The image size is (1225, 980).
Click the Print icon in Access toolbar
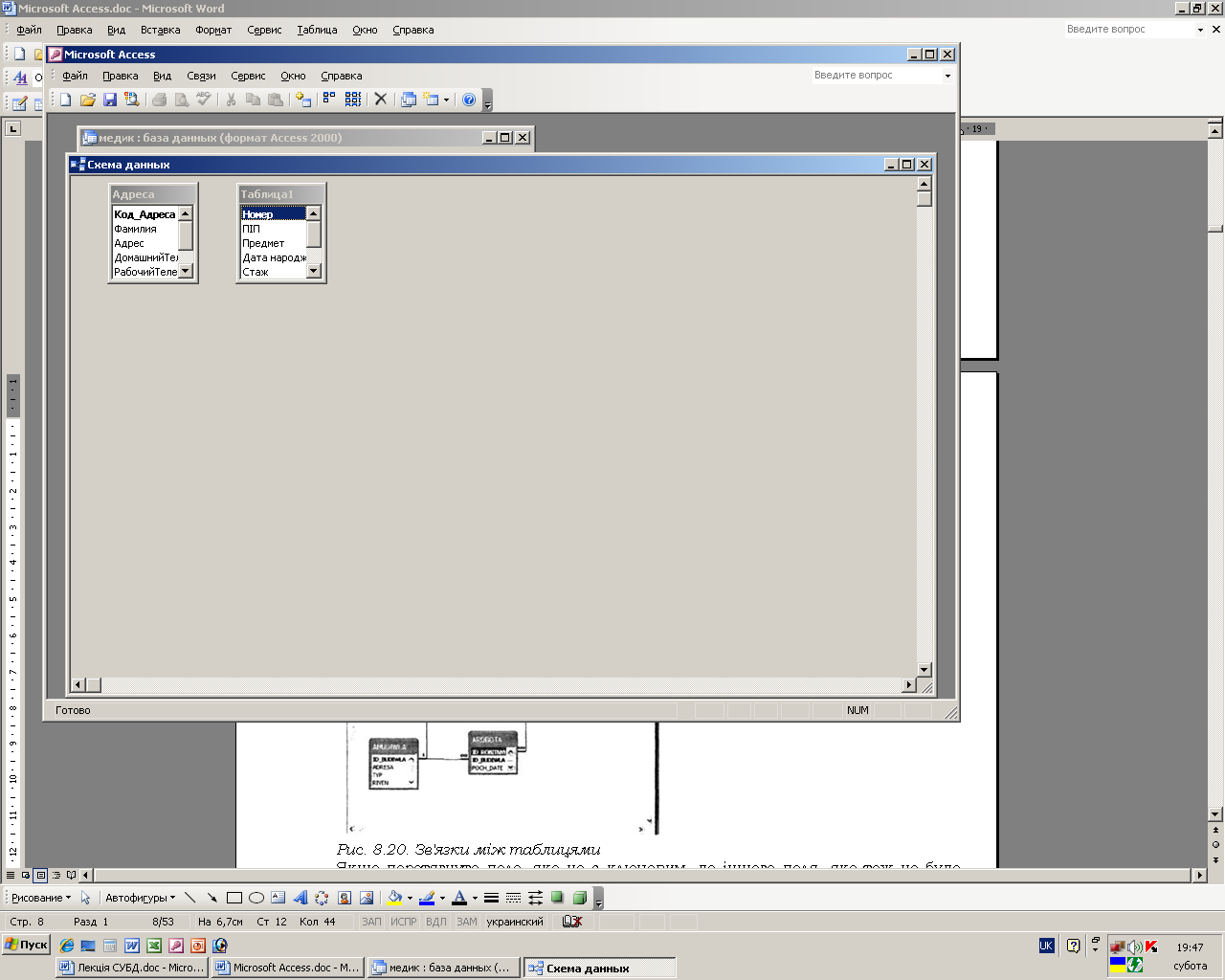click(160, 100)
